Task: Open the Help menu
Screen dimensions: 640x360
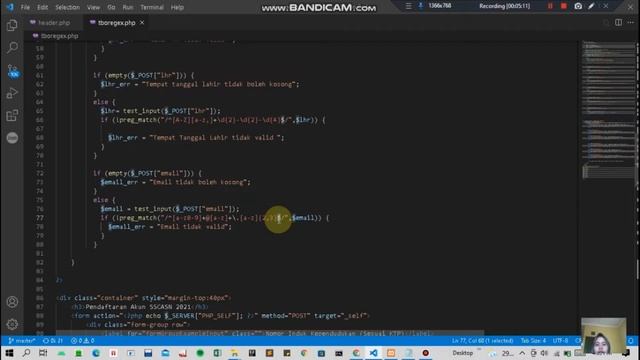Action: point(177,7)
